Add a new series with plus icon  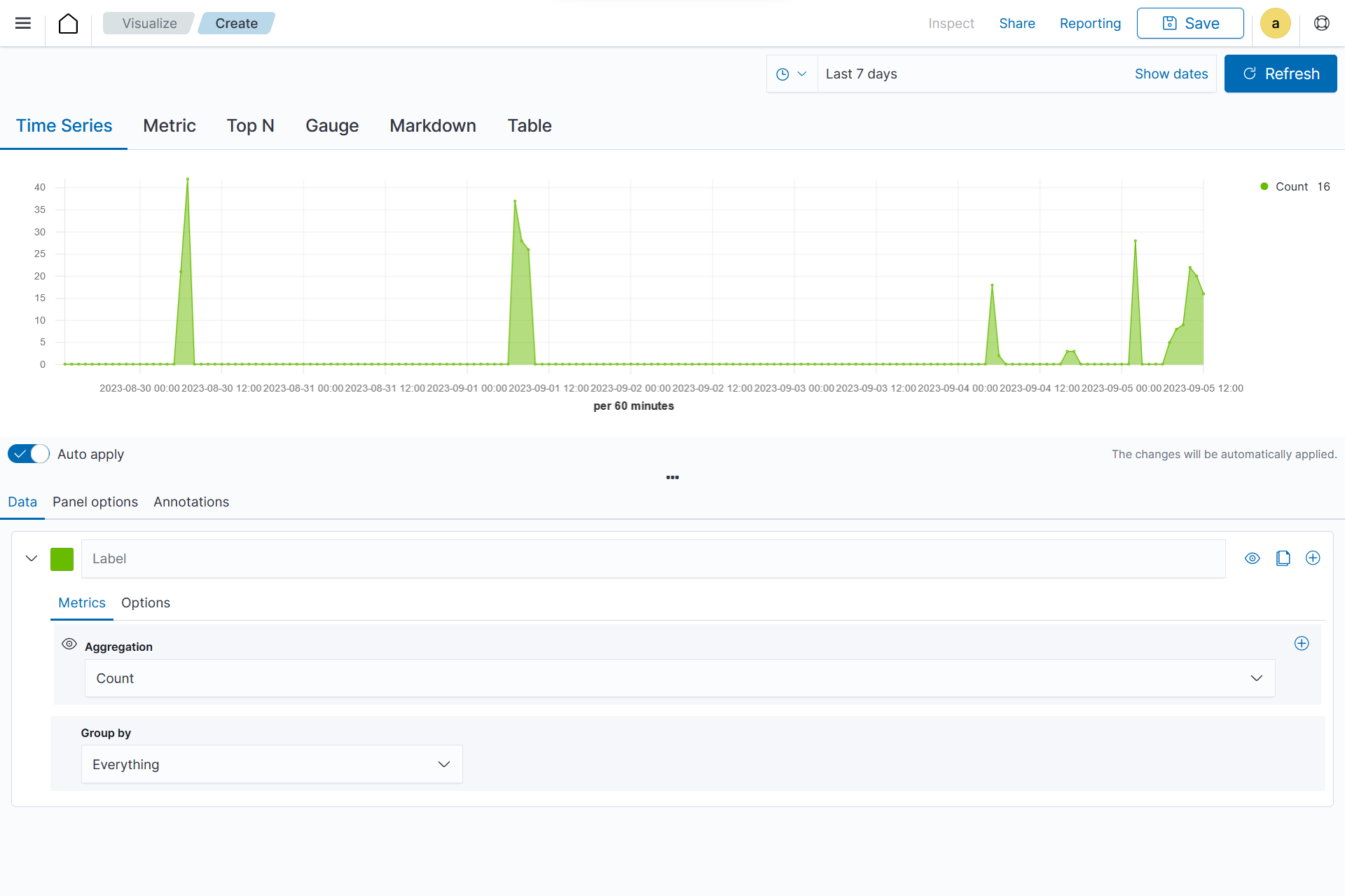tap(1313, 558)
